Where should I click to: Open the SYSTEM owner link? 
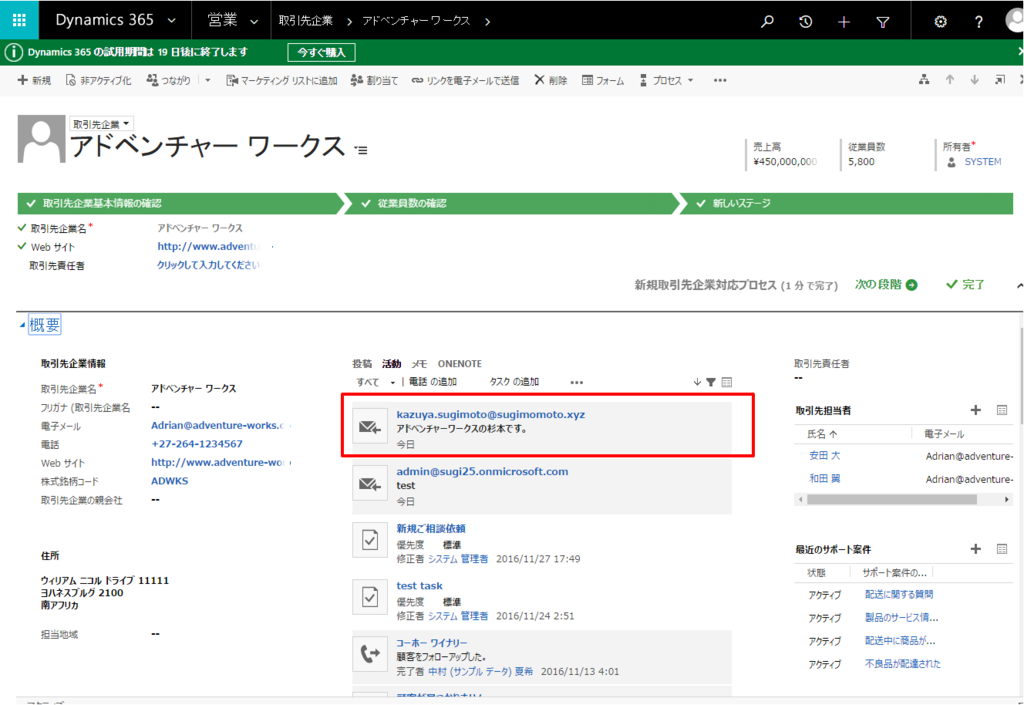click(x=982, y=162)
